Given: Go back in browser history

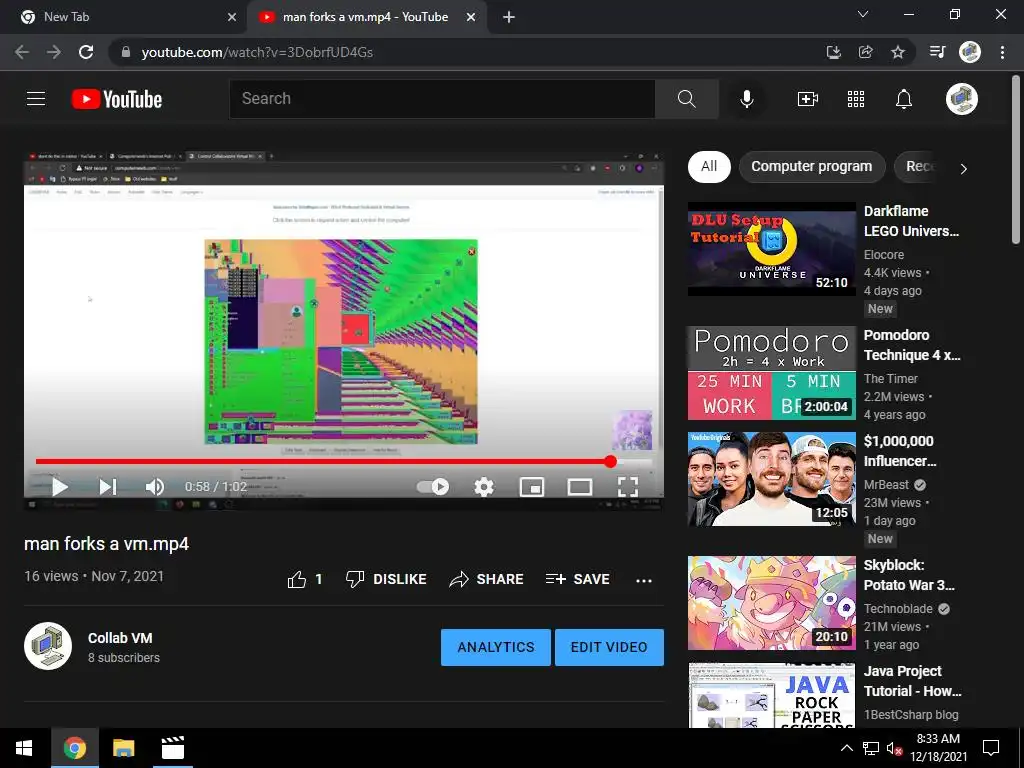Looking at the screenshot, I should coord(22,52).
